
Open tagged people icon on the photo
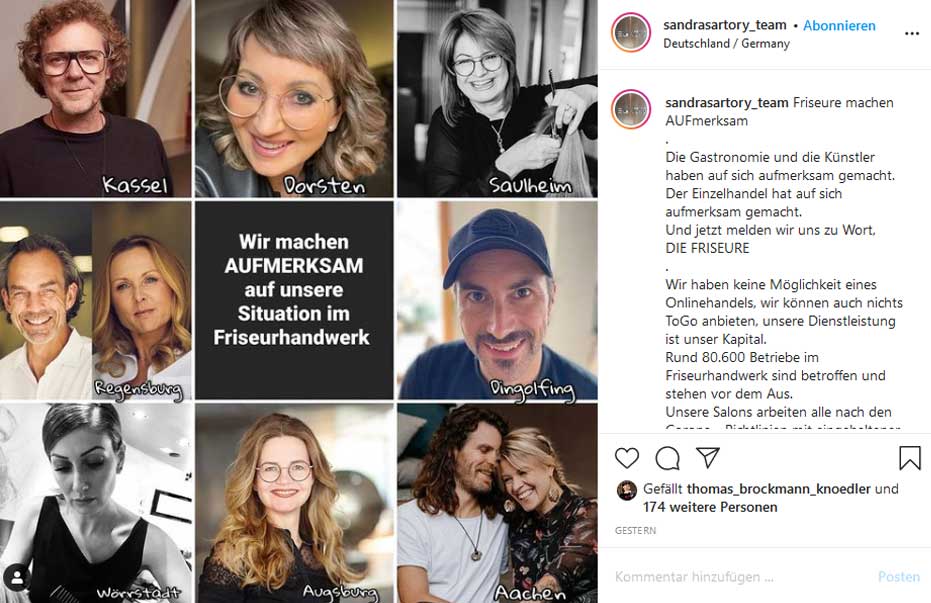click(16, 577)
